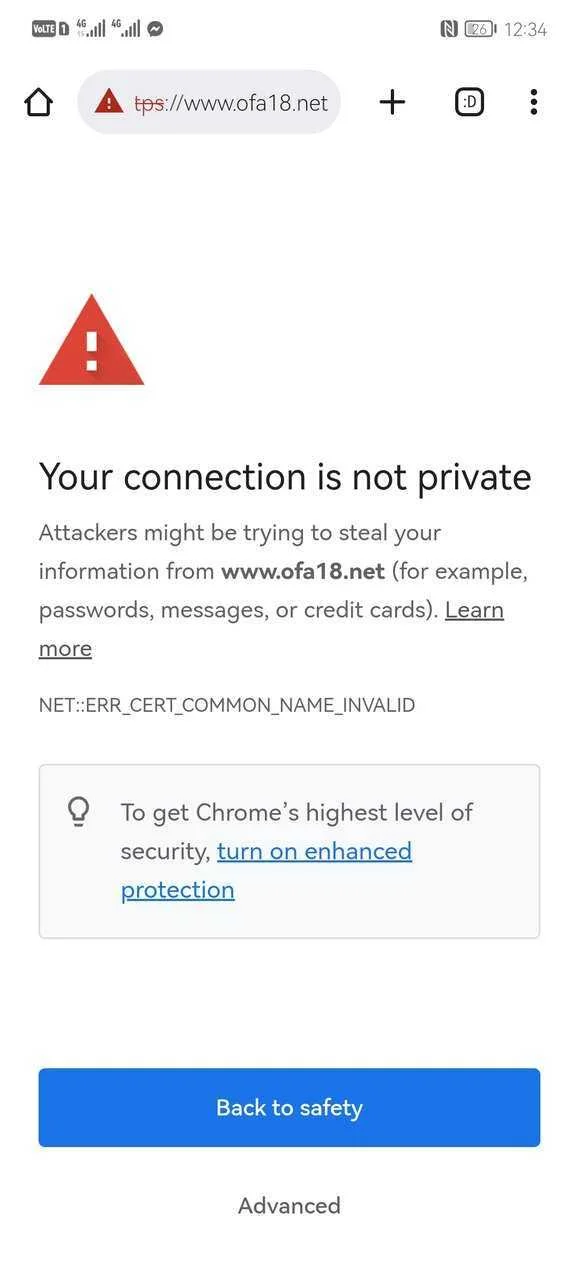579x1280 pixels.
Task: Open the Learn more link
Action: (271, 629)
